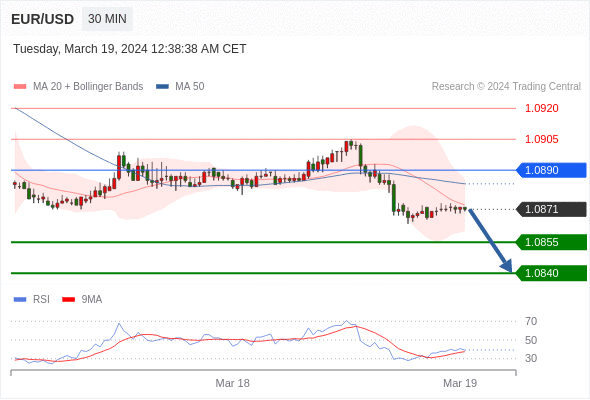Click the 1.0905 red resistance label
This screenshot has width=590, height=400.
(x=542, y=139)
